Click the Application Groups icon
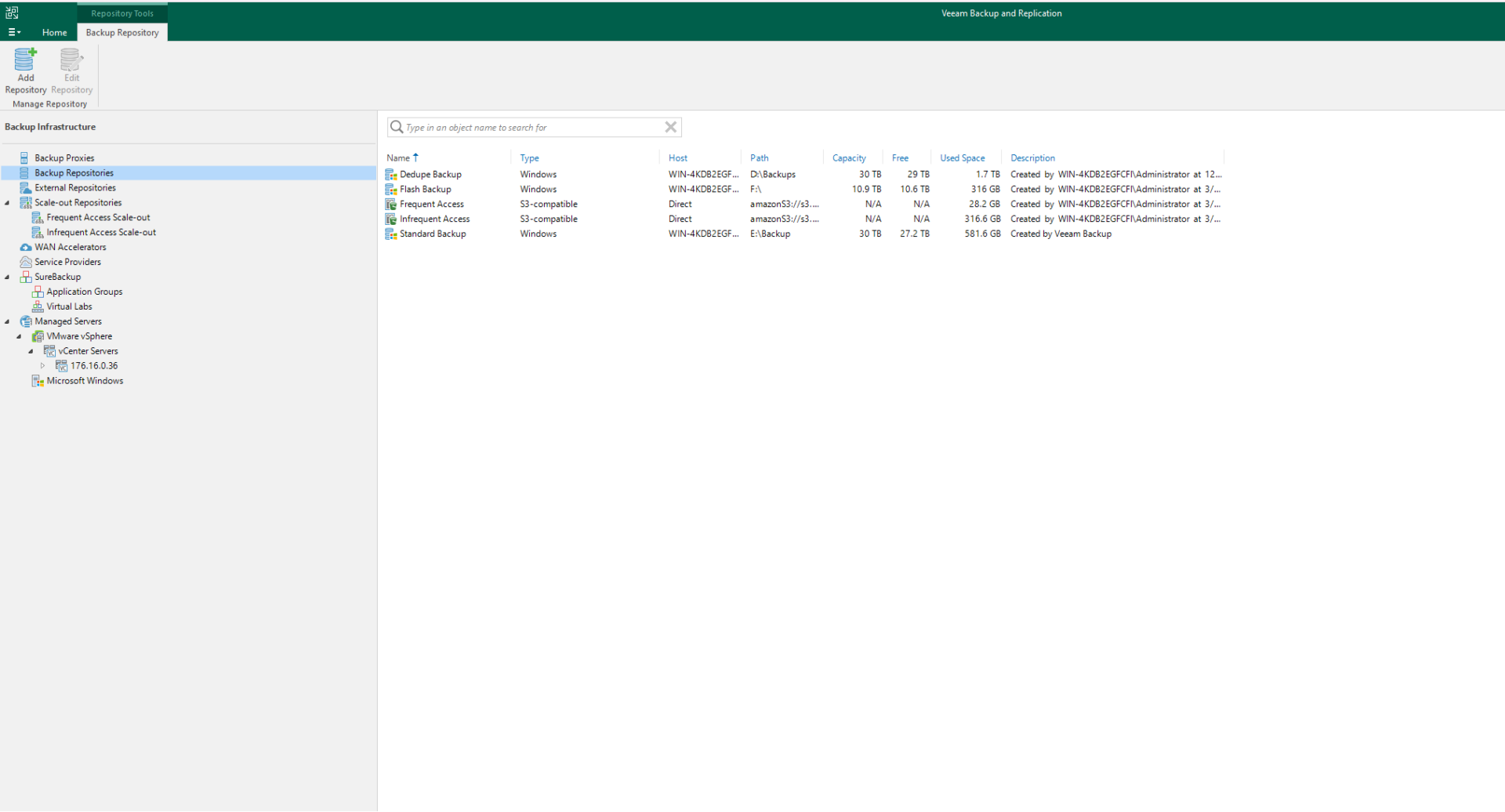This screenshot has width=1505, height=812. tap(37, 292)
